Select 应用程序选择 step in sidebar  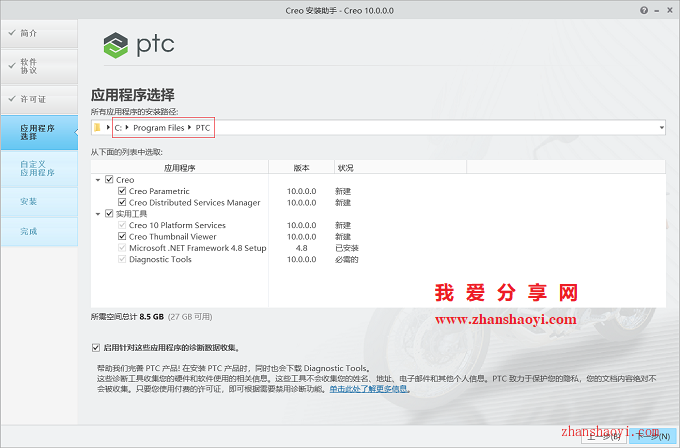click(39, 132)
